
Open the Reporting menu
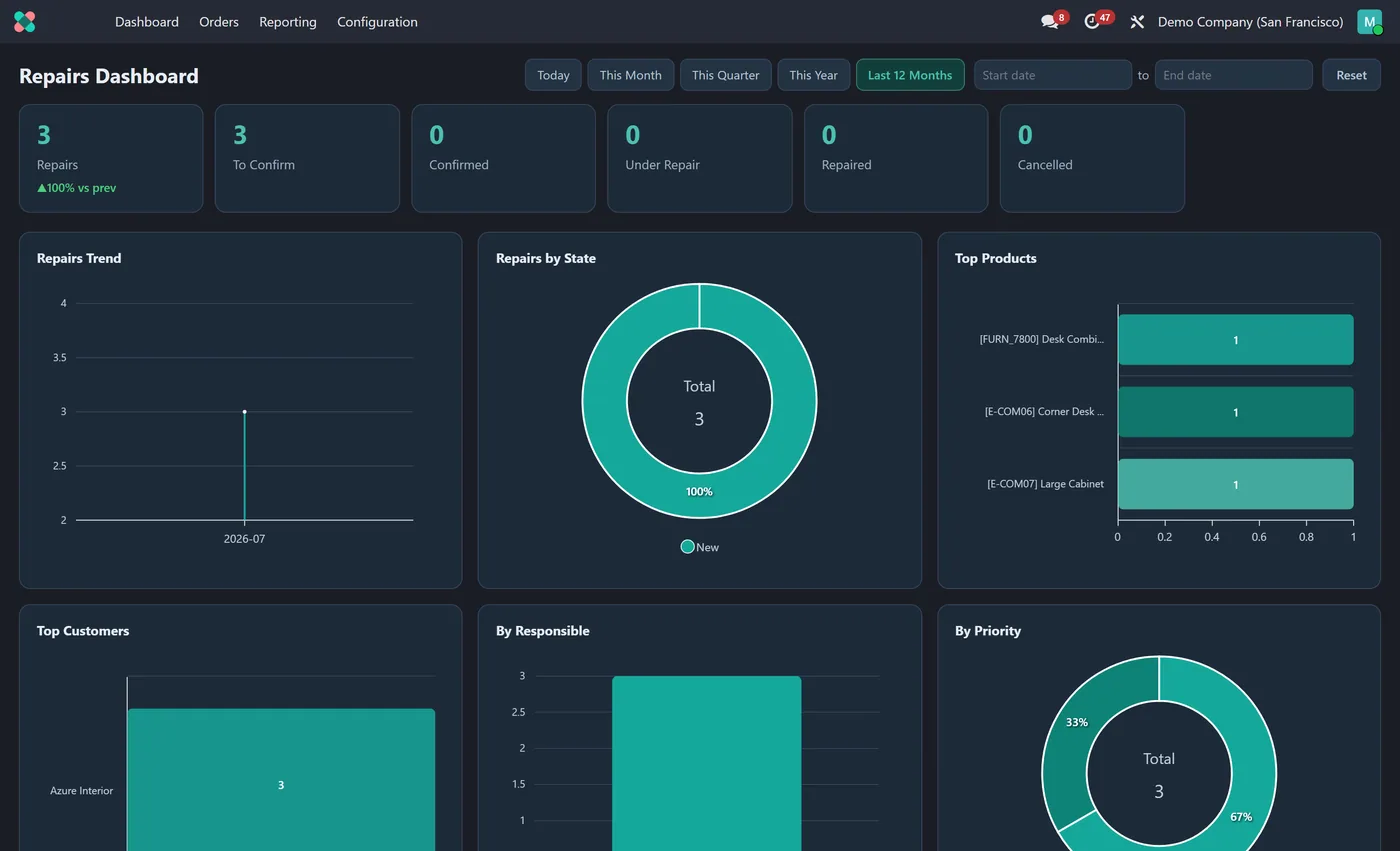pyautogui.click(x=288, y=22)
